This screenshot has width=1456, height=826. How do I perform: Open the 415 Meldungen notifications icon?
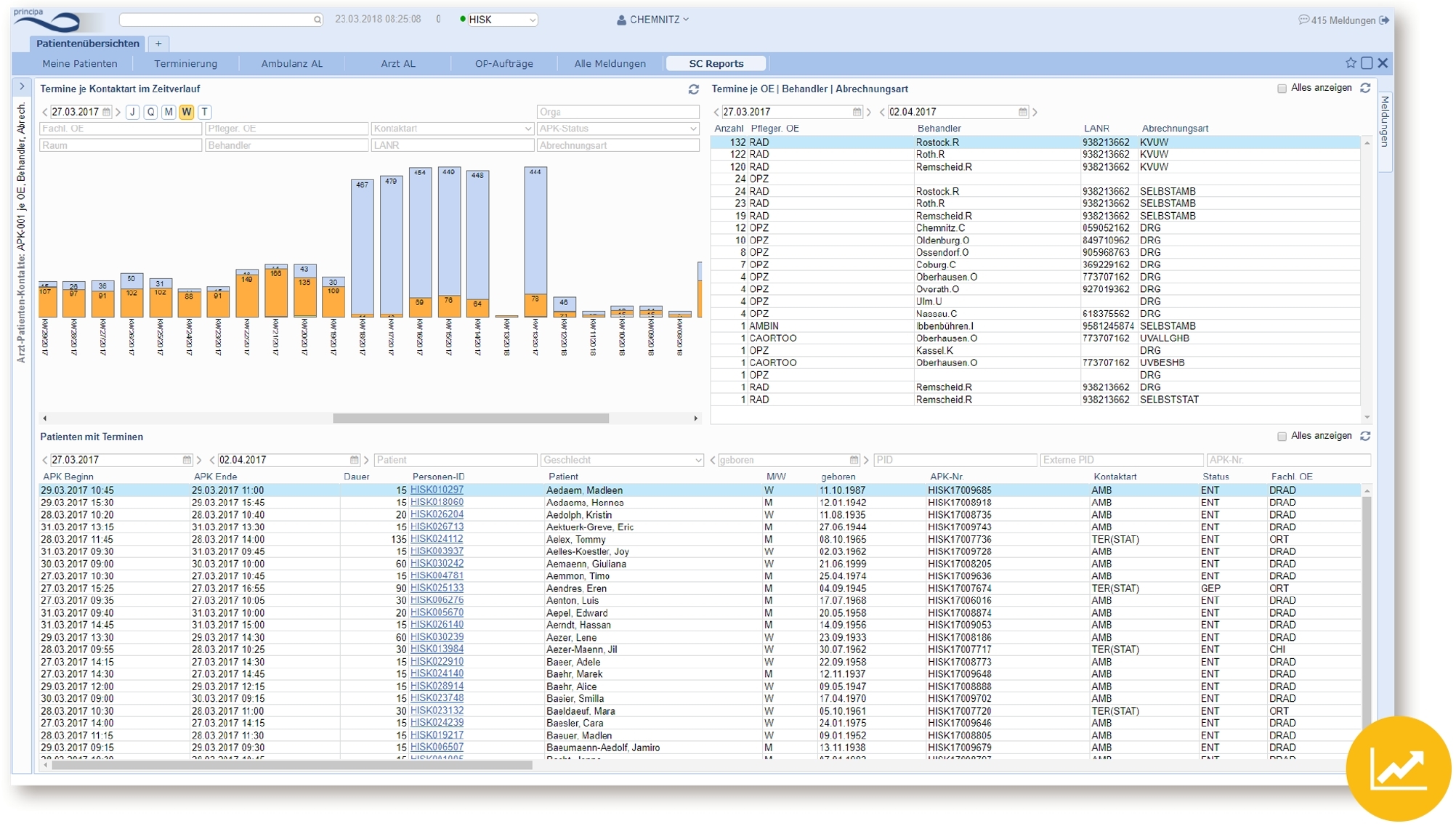[1303, 20]
